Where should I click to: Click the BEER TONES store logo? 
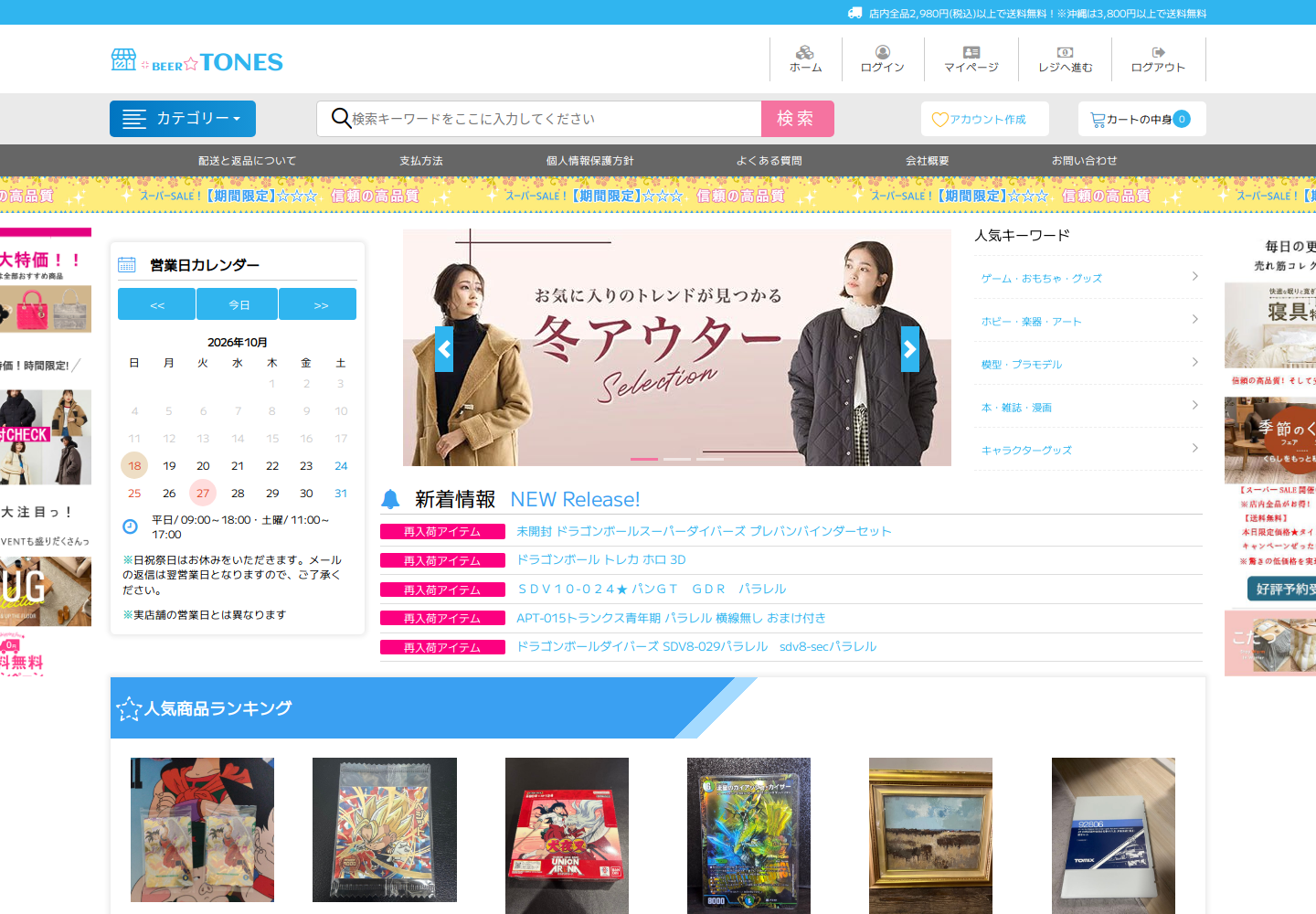pos(196,61)
